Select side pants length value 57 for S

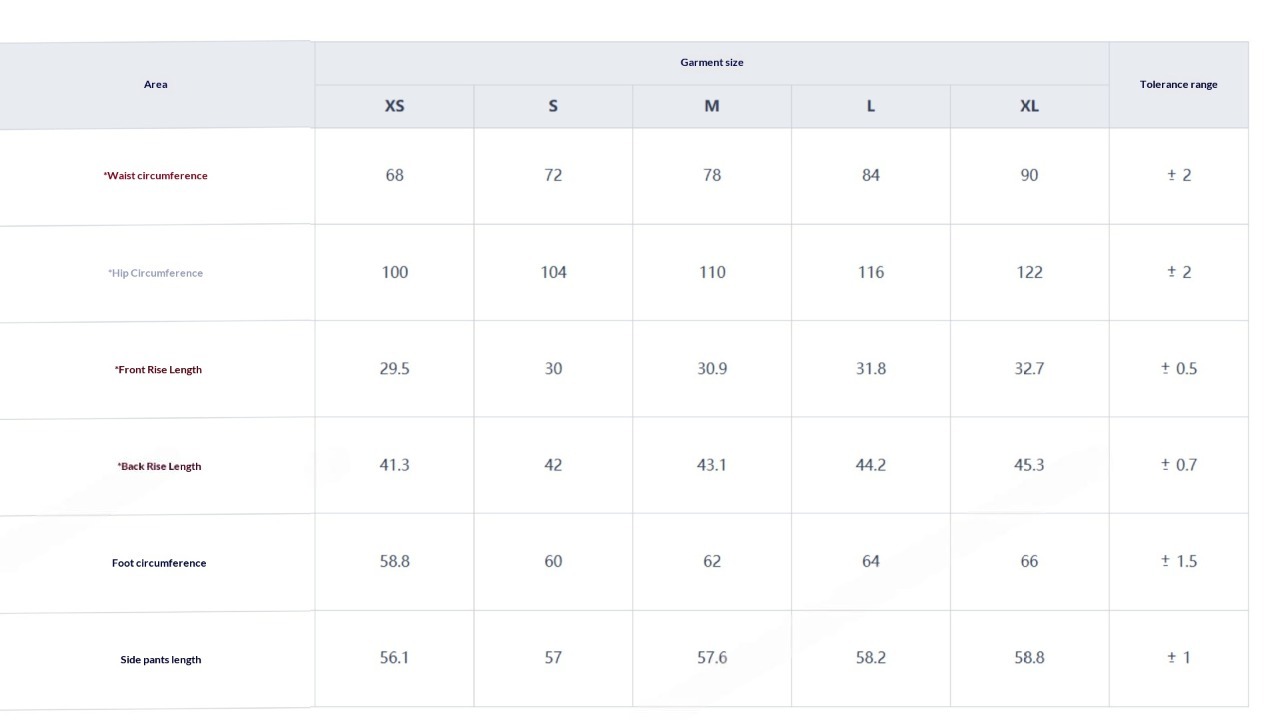553,658
